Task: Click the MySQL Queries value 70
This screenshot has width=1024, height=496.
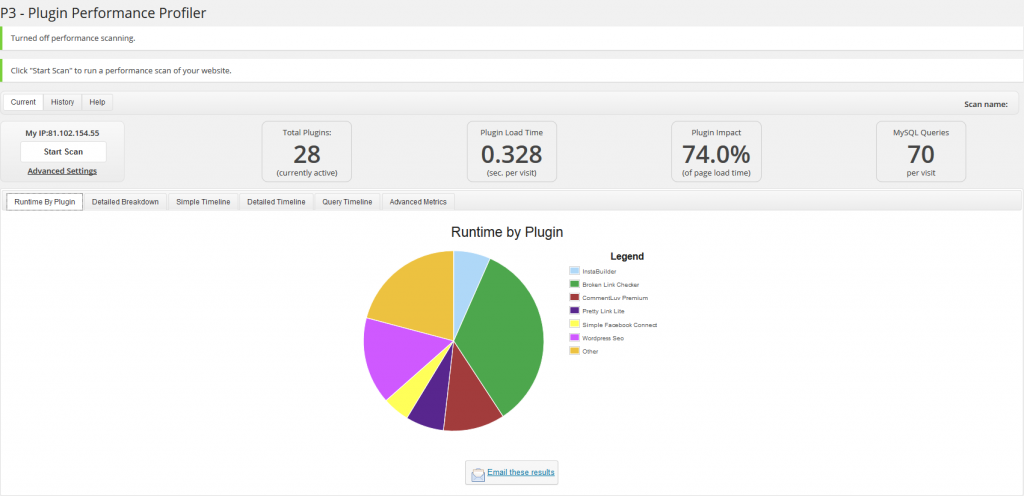Action: (921, 155)
